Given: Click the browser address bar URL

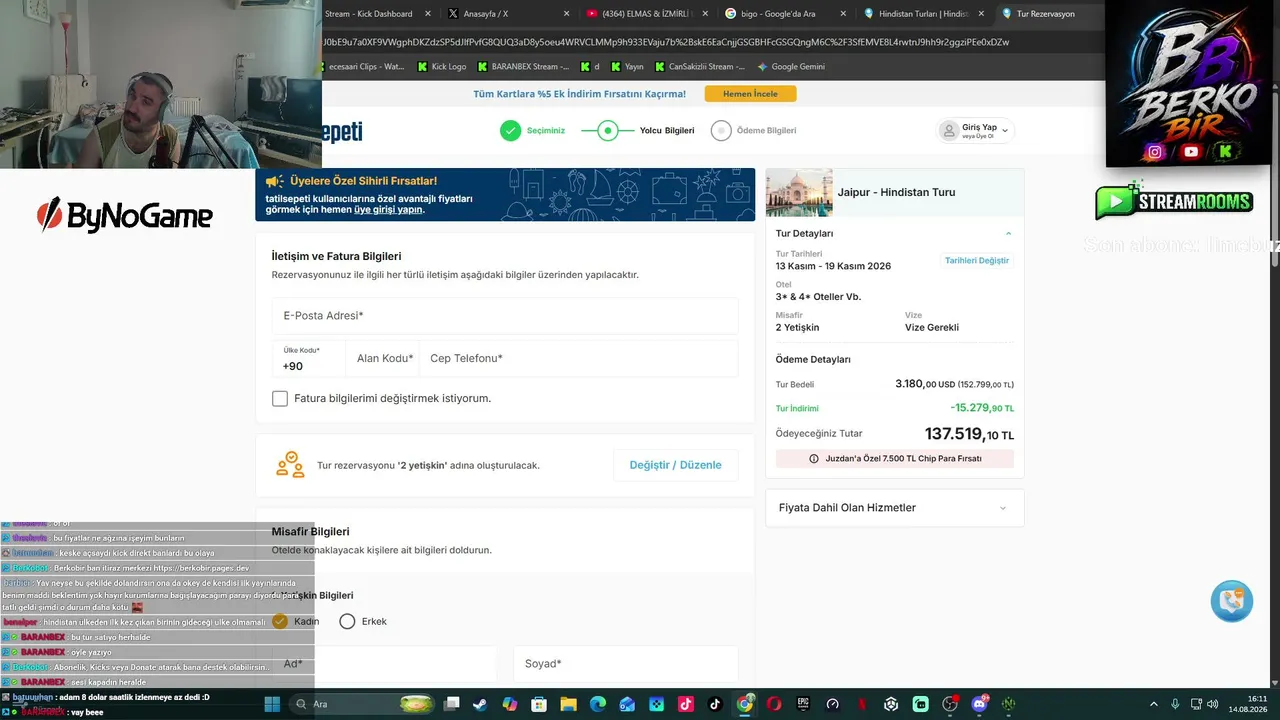Looking at the screenshot, I should click(x=665, y=42).
